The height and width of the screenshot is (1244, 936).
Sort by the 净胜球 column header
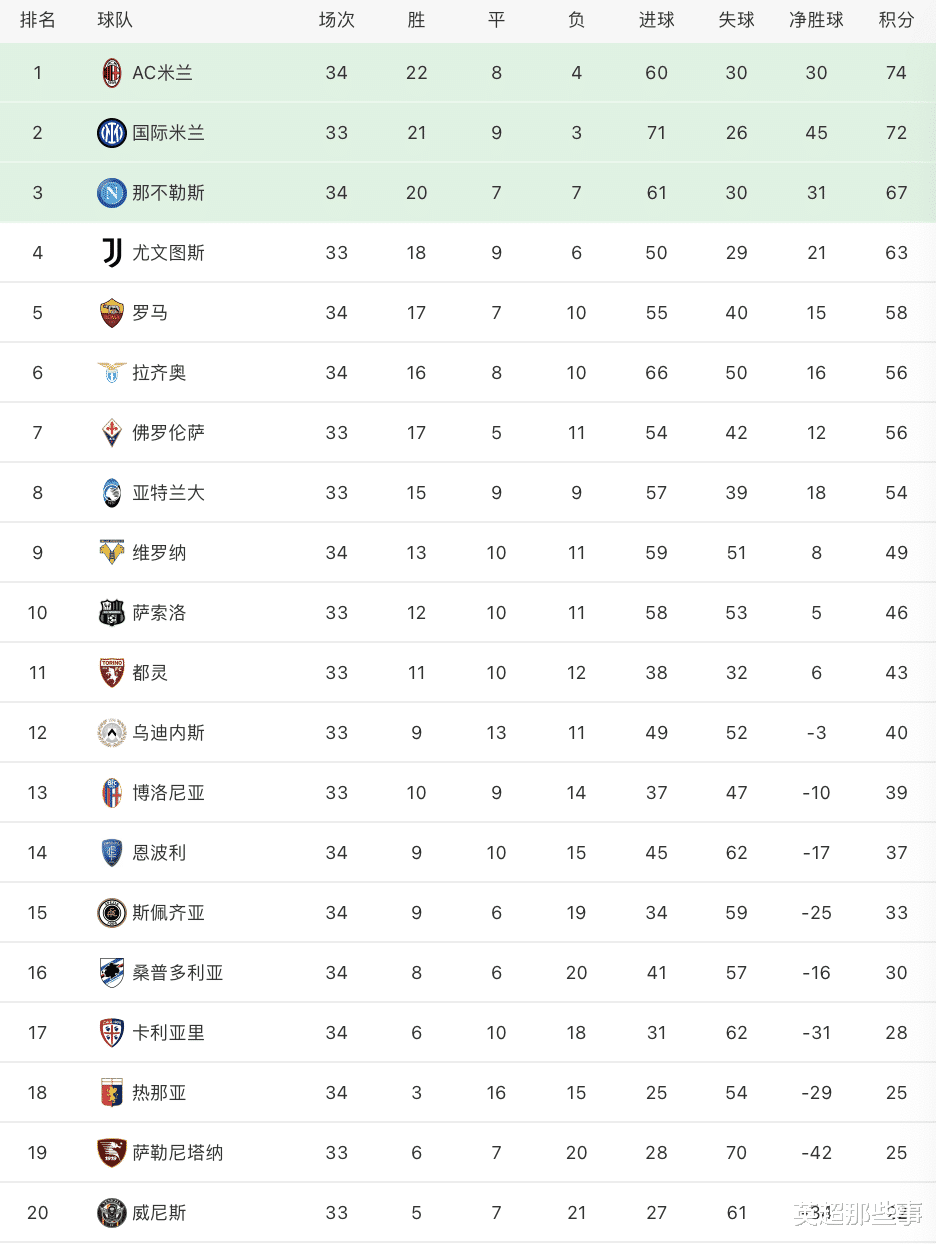[x=816, y=20]
